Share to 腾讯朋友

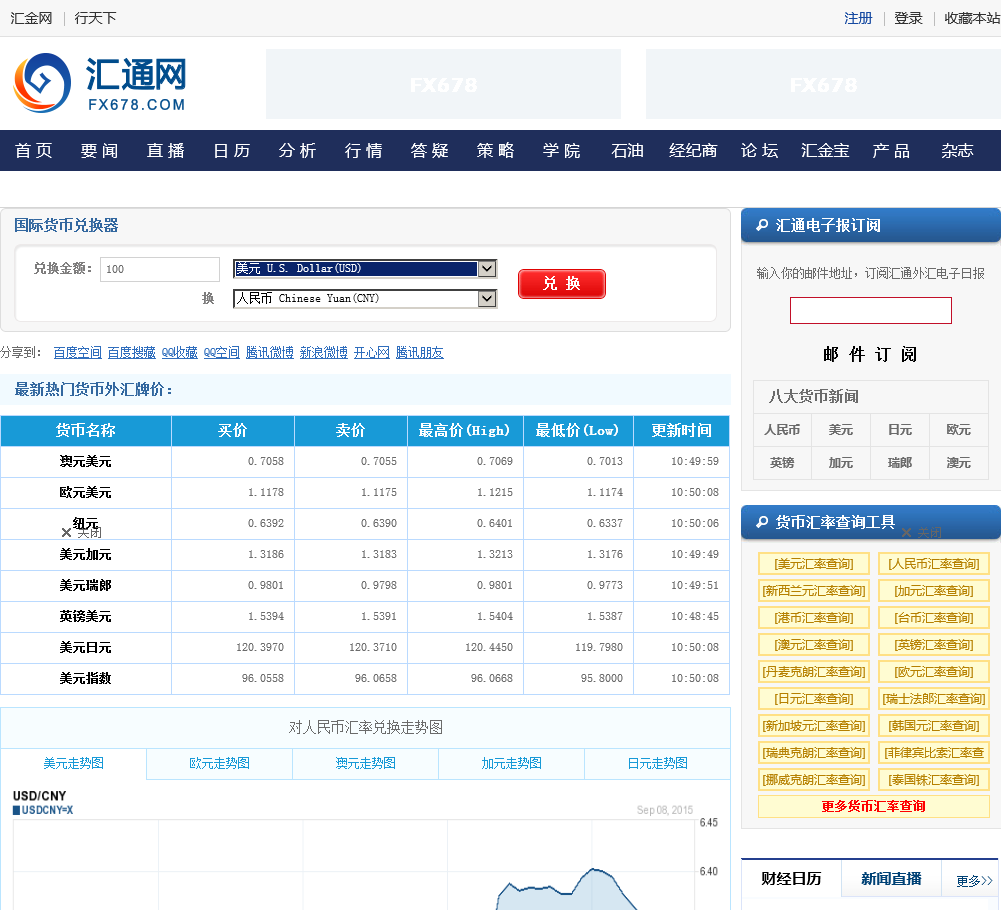(419, 353)
